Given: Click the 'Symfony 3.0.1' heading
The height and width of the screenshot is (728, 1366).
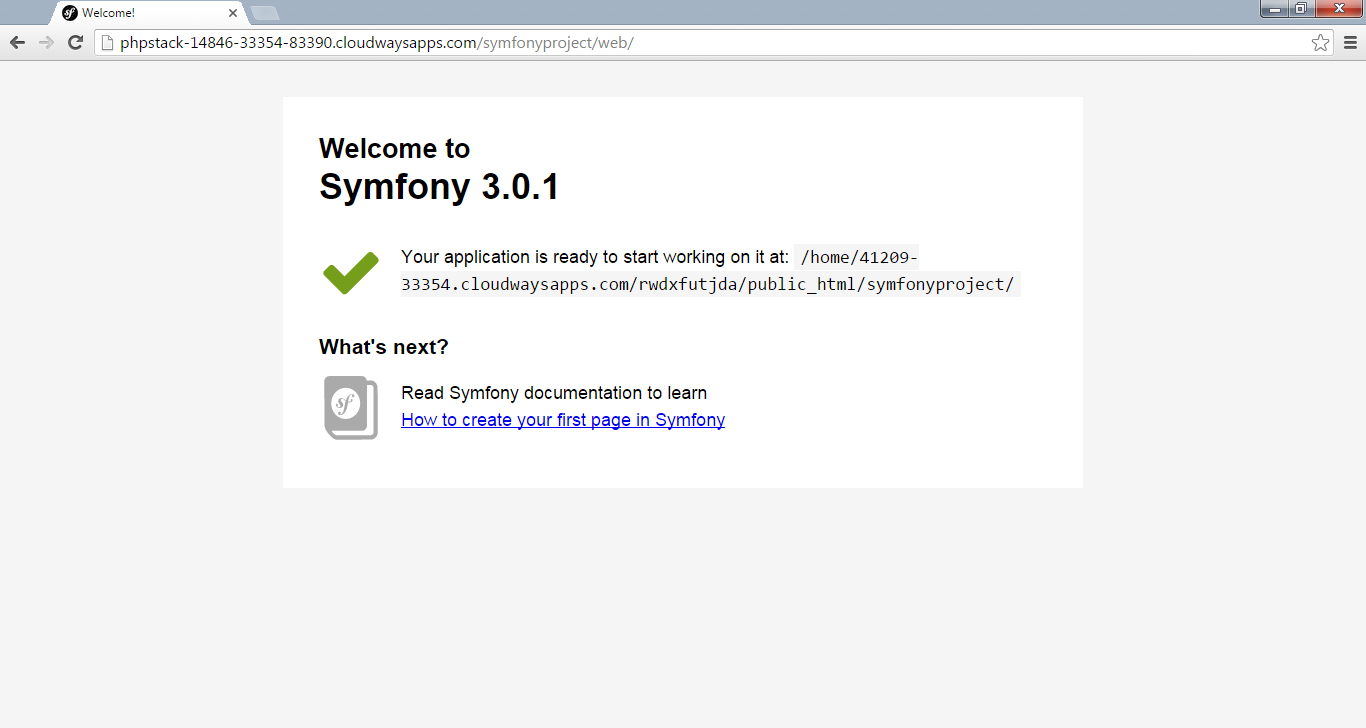Looking at the screenshot, I should (x=439, y=187).
